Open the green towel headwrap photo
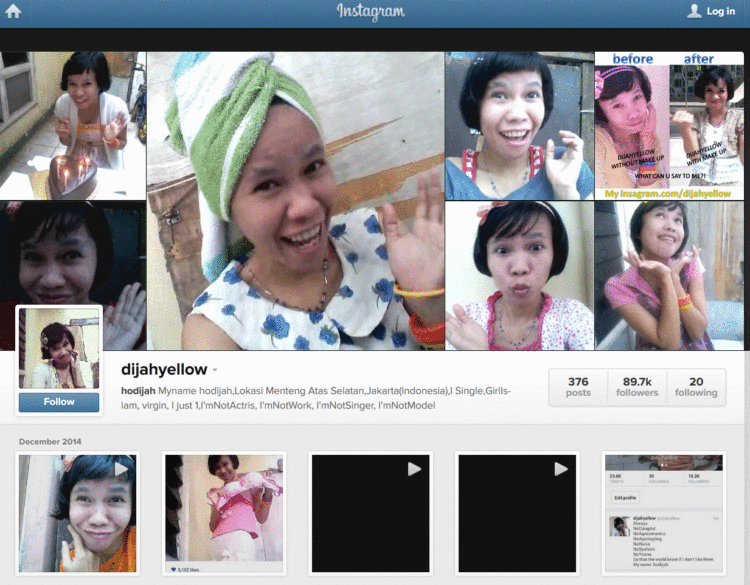750x585 pixels. pyautogui.click(x=296, y=201)
